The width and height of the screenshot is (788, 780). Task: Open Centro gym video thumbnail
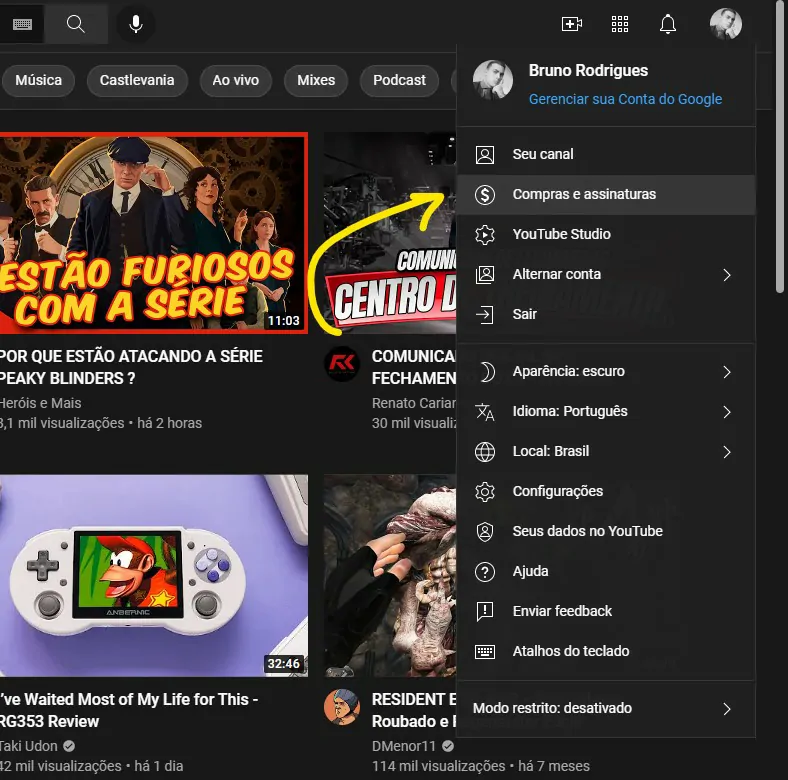(390, 233)
